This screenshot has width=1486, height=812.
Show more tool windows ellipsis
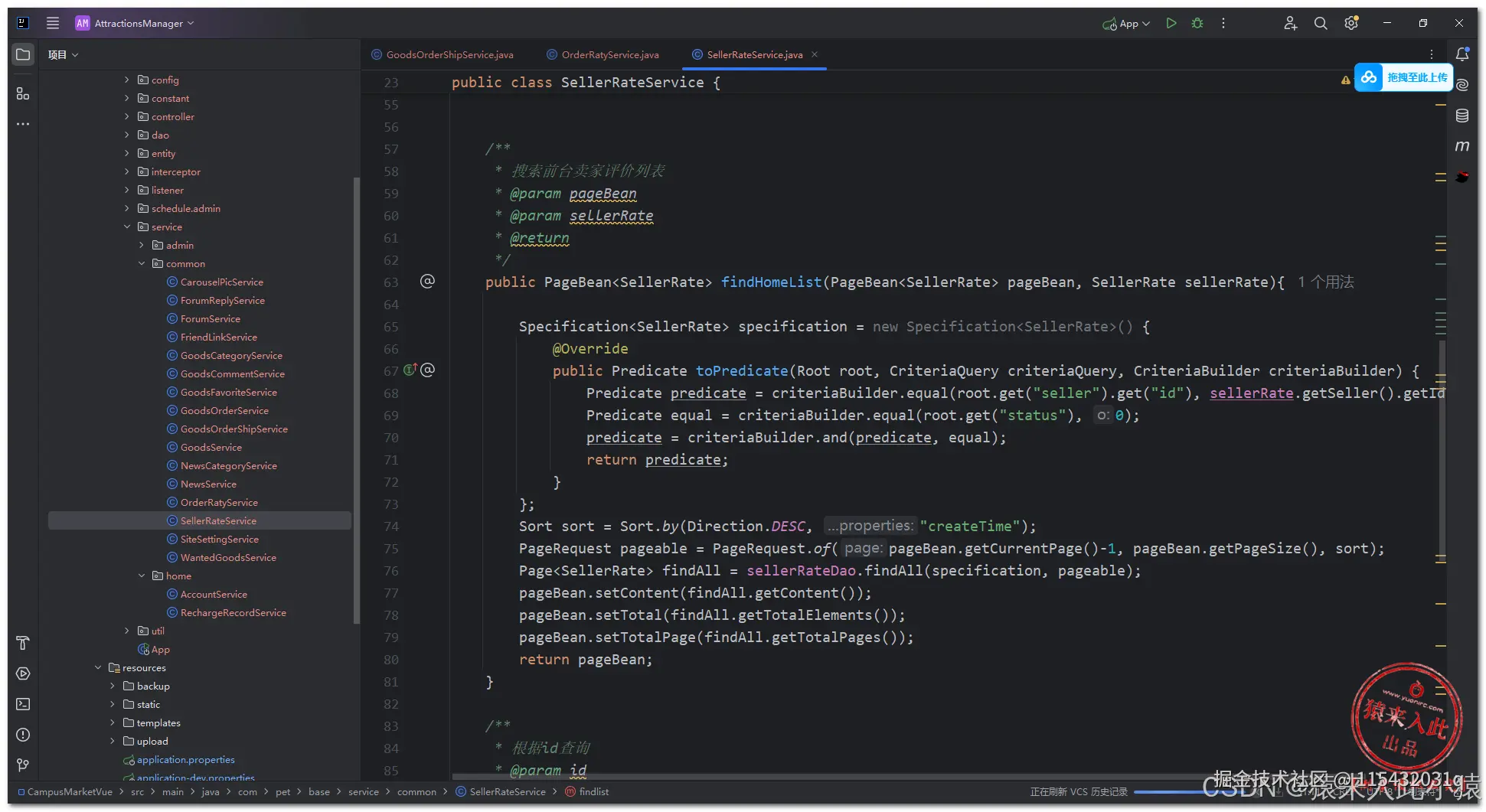(x=23, y=124)
